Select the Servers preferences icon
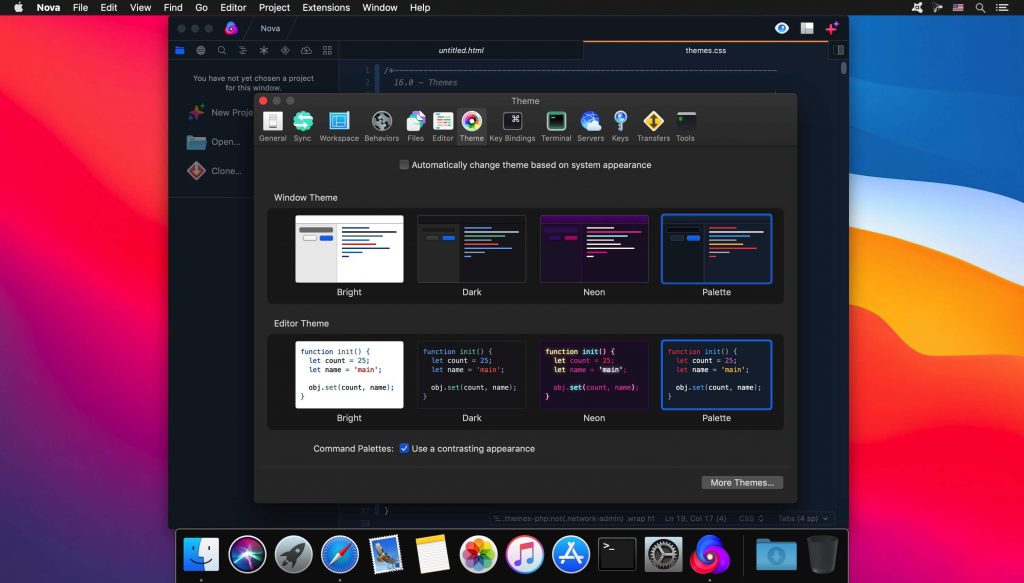Viewport: 1024px width, 583px height. (590, 122)
